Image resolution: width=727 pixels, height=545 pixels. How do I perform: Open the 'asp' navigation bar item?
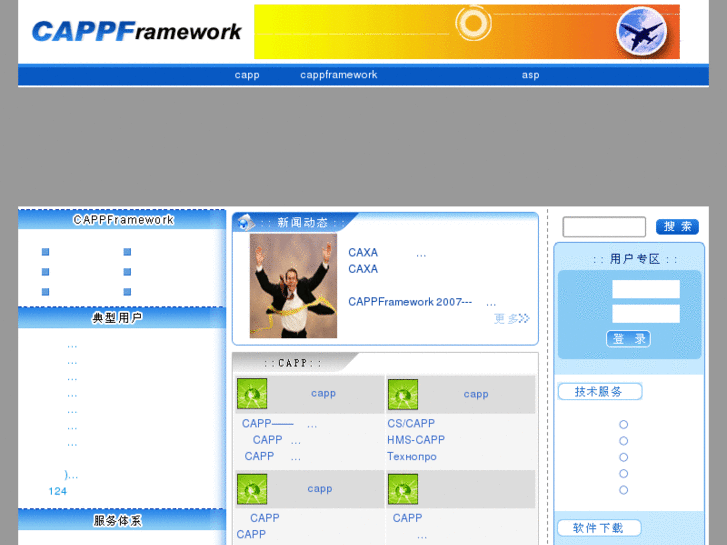click(x=530, y=75)
